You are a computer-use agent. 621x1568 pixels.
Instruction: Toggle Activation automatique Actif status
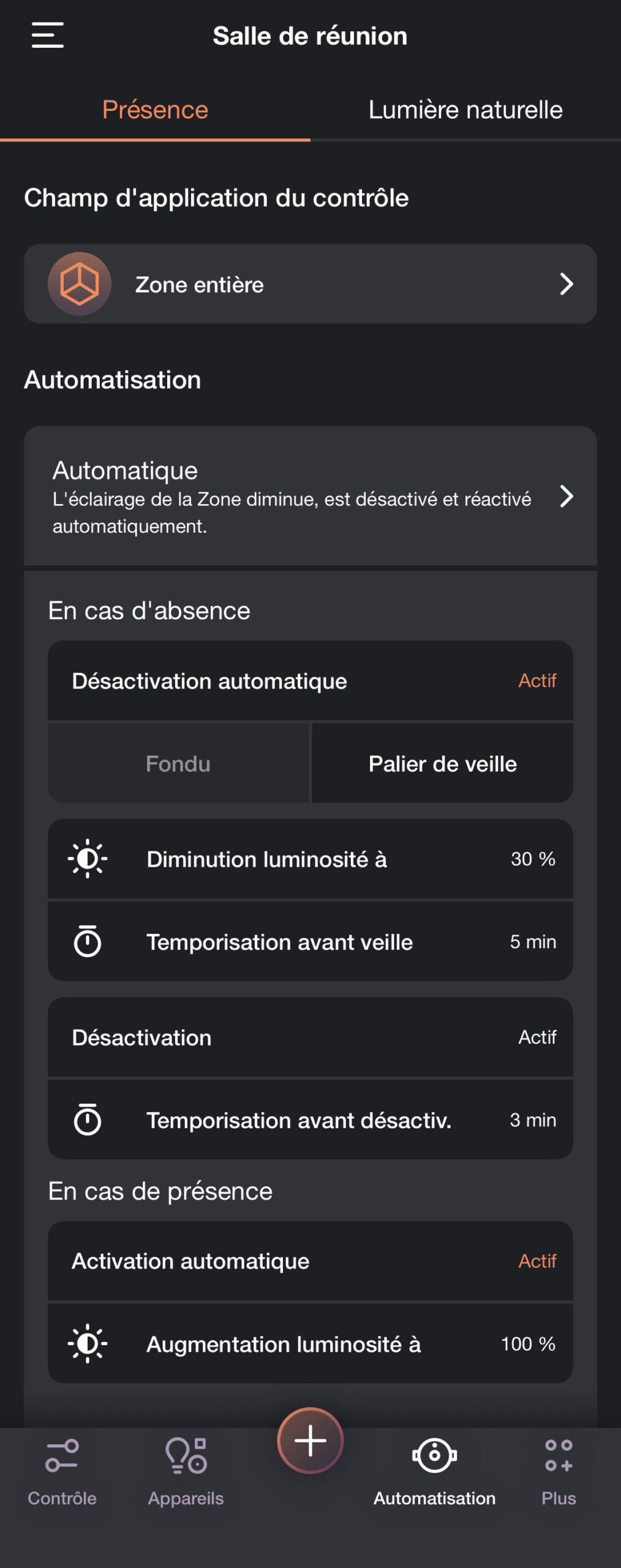(537, 1261)
